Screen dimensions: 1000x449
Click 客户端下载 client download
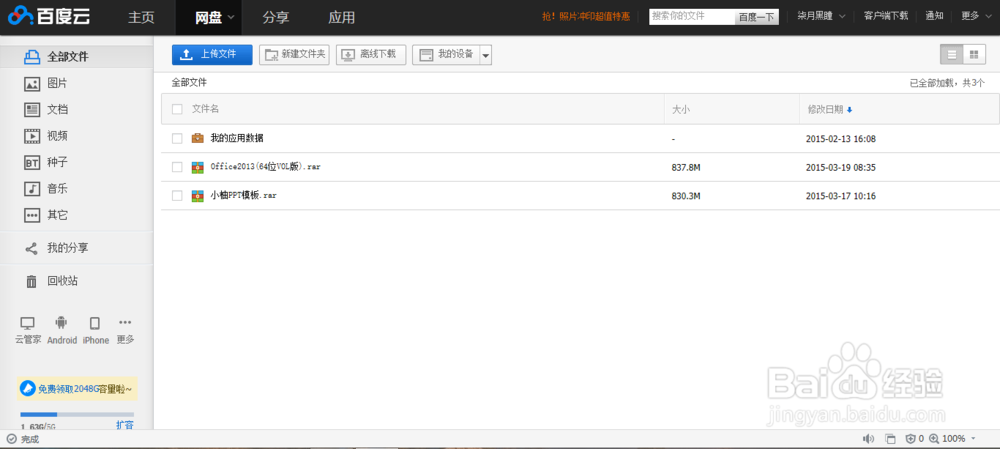pyautogui.click(x=886, y=16)
